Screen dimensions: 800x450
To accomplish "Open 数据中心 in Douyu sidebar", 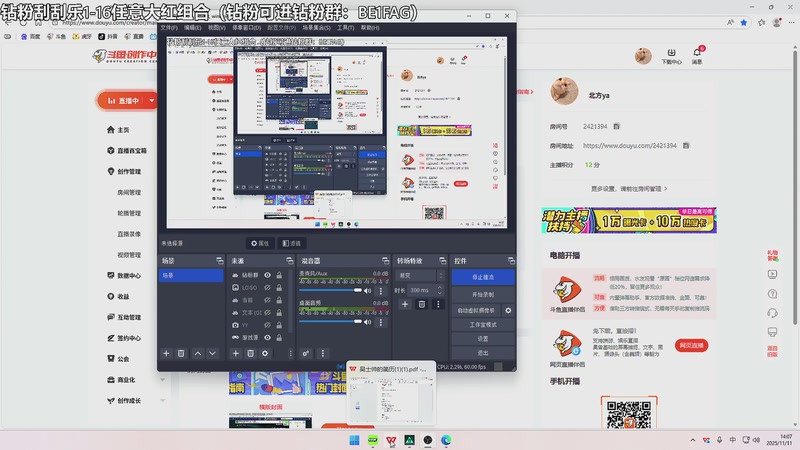I will (124, 276).
